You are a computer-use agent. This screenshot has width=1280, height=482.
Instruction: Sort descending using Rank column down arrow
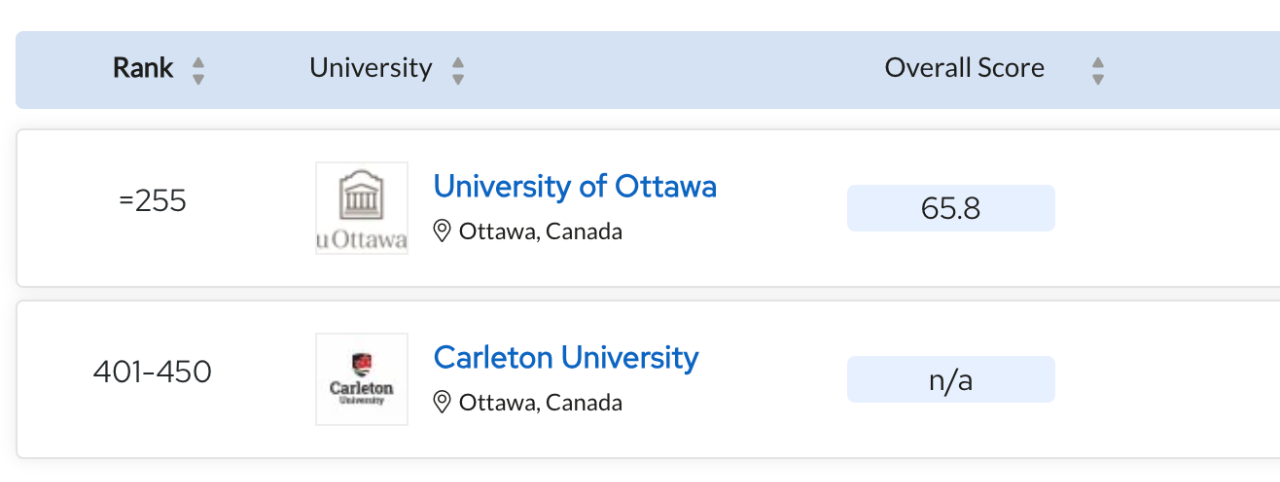198,79
